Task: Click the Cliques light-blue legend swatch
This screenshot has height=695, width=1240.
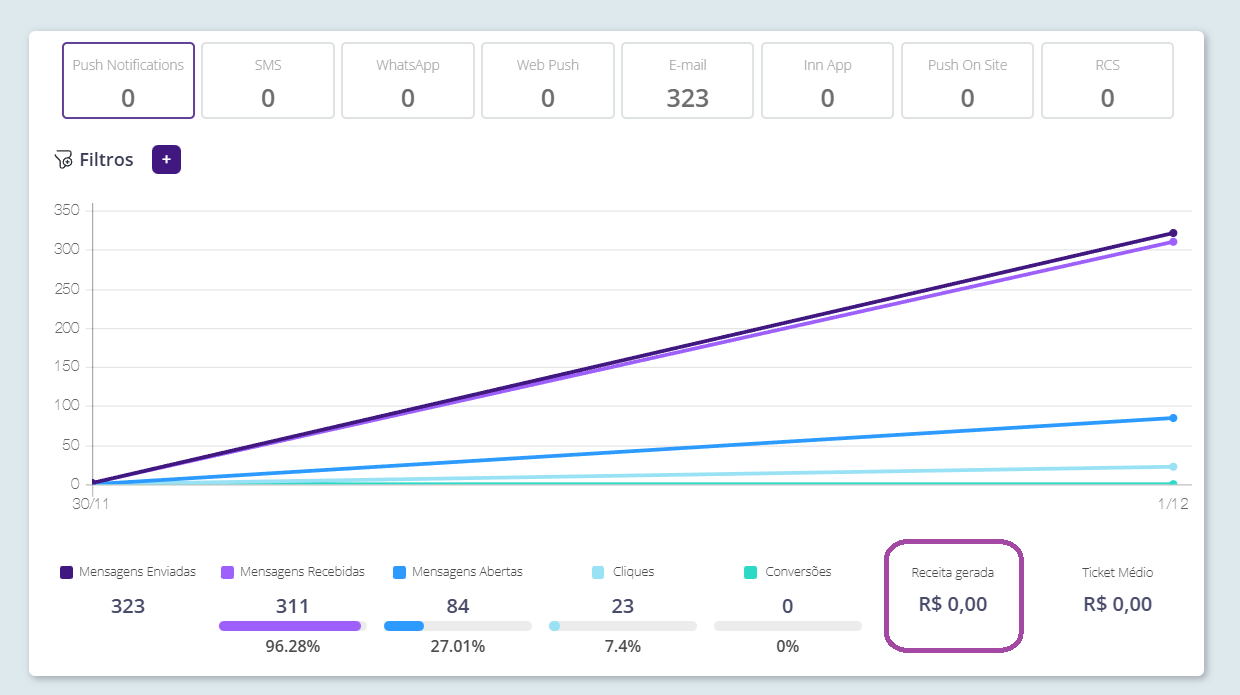Action: (598, 573)
